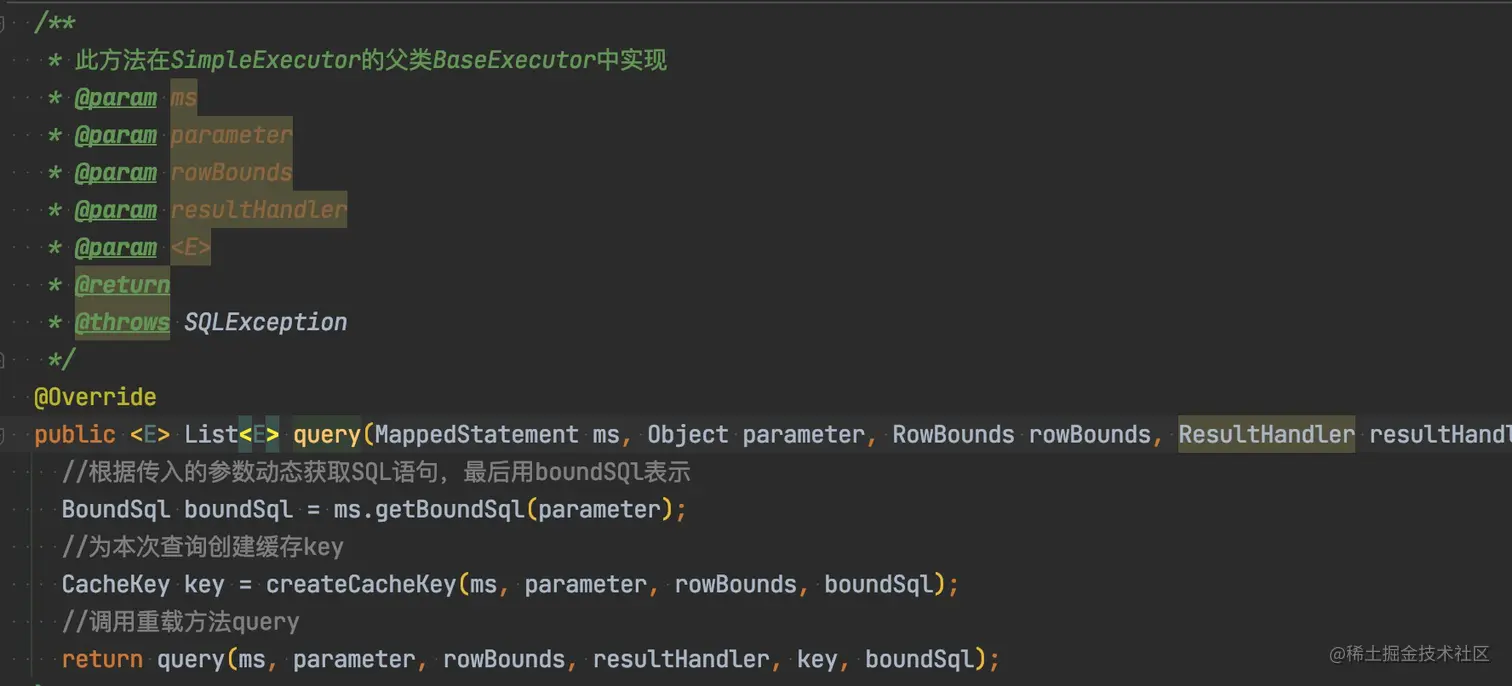
Task: Click the rowBounds param name in the Javadoc
Action: click(x=231, y=172)
